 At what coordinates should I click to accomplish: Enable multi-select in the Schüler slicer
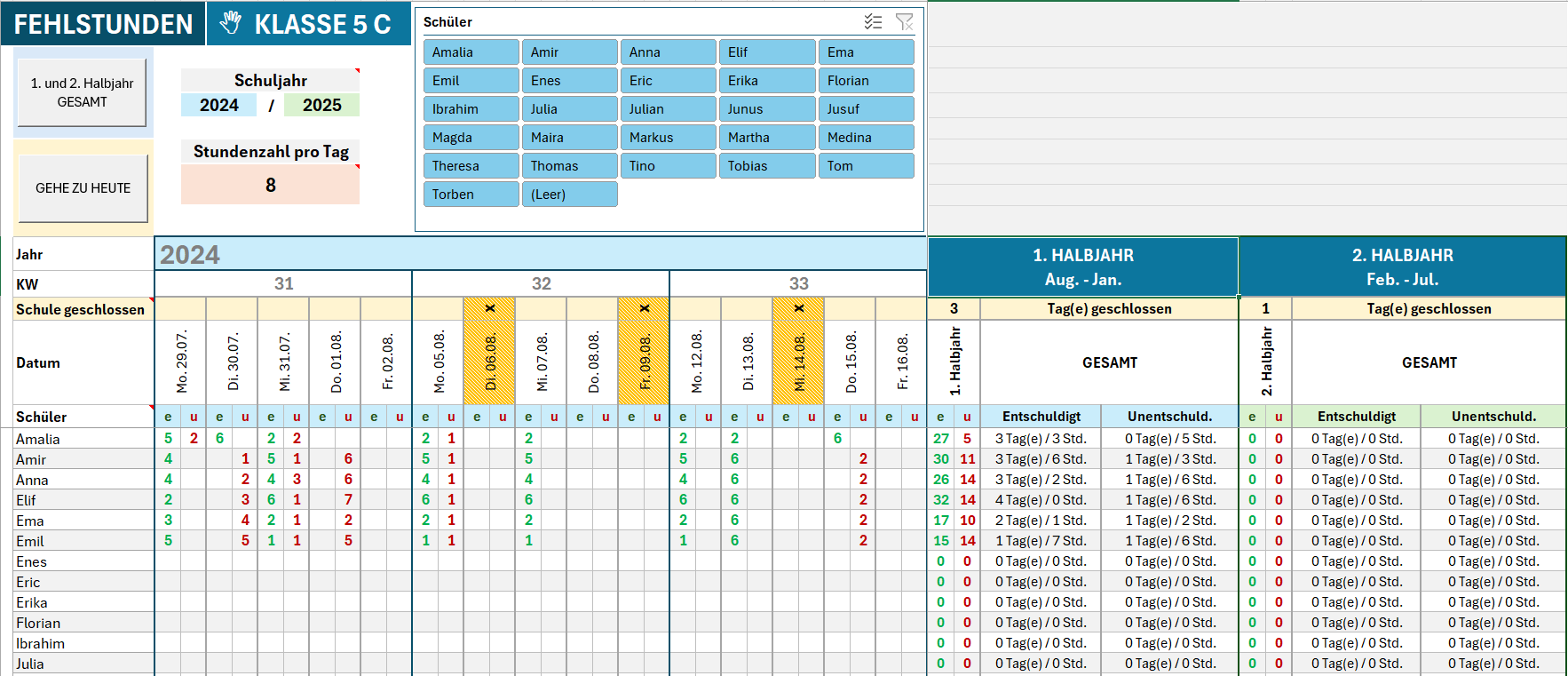pos(873,22)
